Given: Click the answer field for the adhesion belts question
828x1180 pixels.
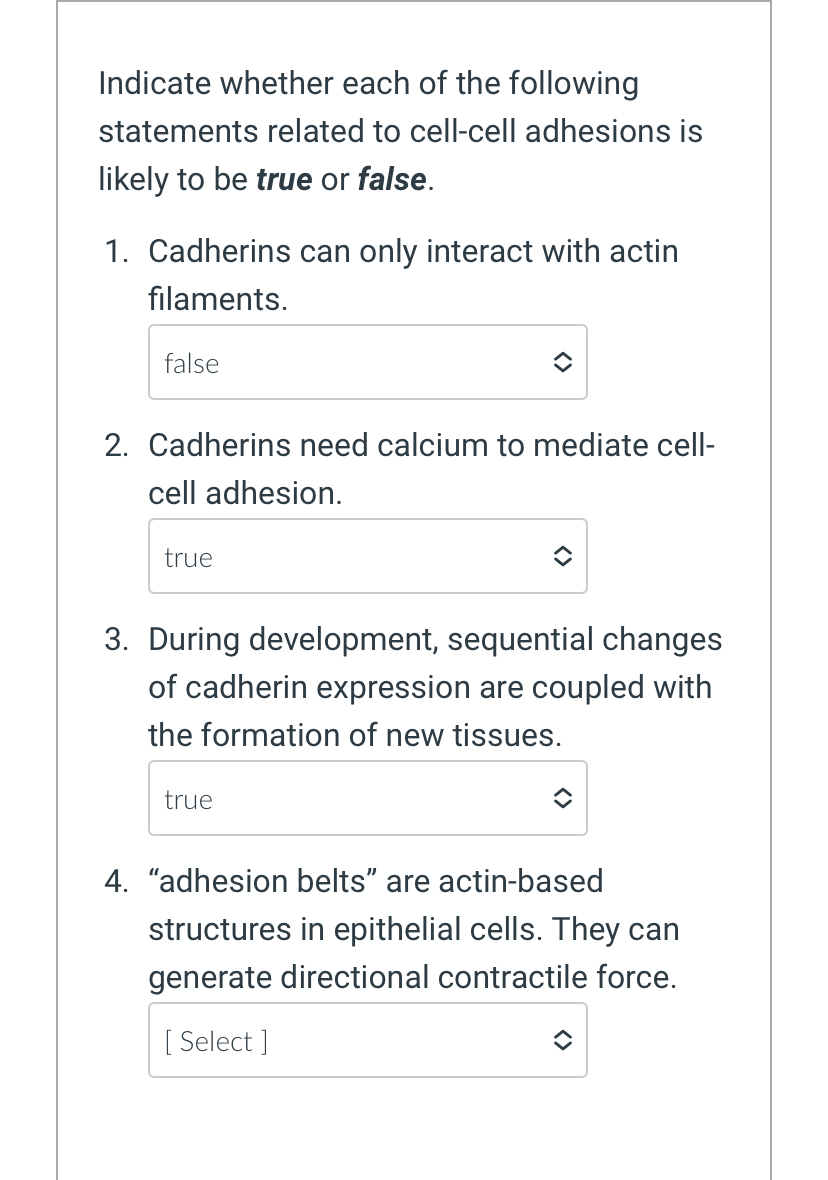Looking at the screenshot, I should (x=367, y=1040).
